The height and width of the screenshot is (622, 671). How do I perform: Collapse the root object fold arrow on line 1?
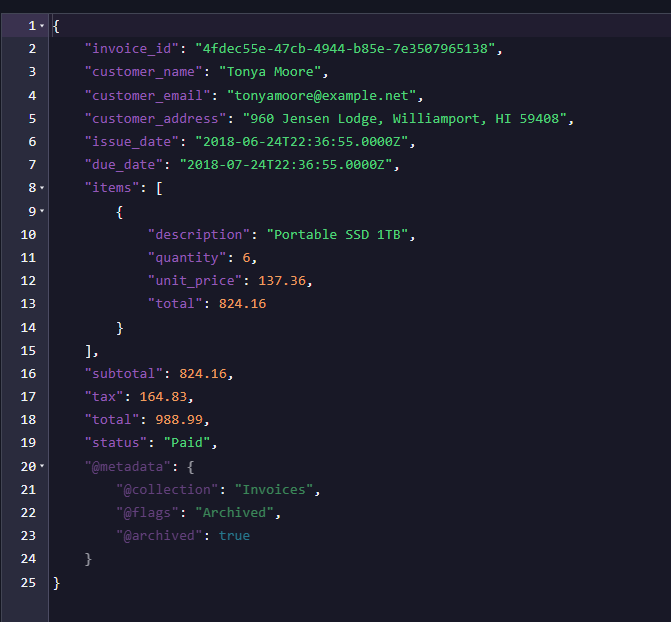[x=42, y=25]
